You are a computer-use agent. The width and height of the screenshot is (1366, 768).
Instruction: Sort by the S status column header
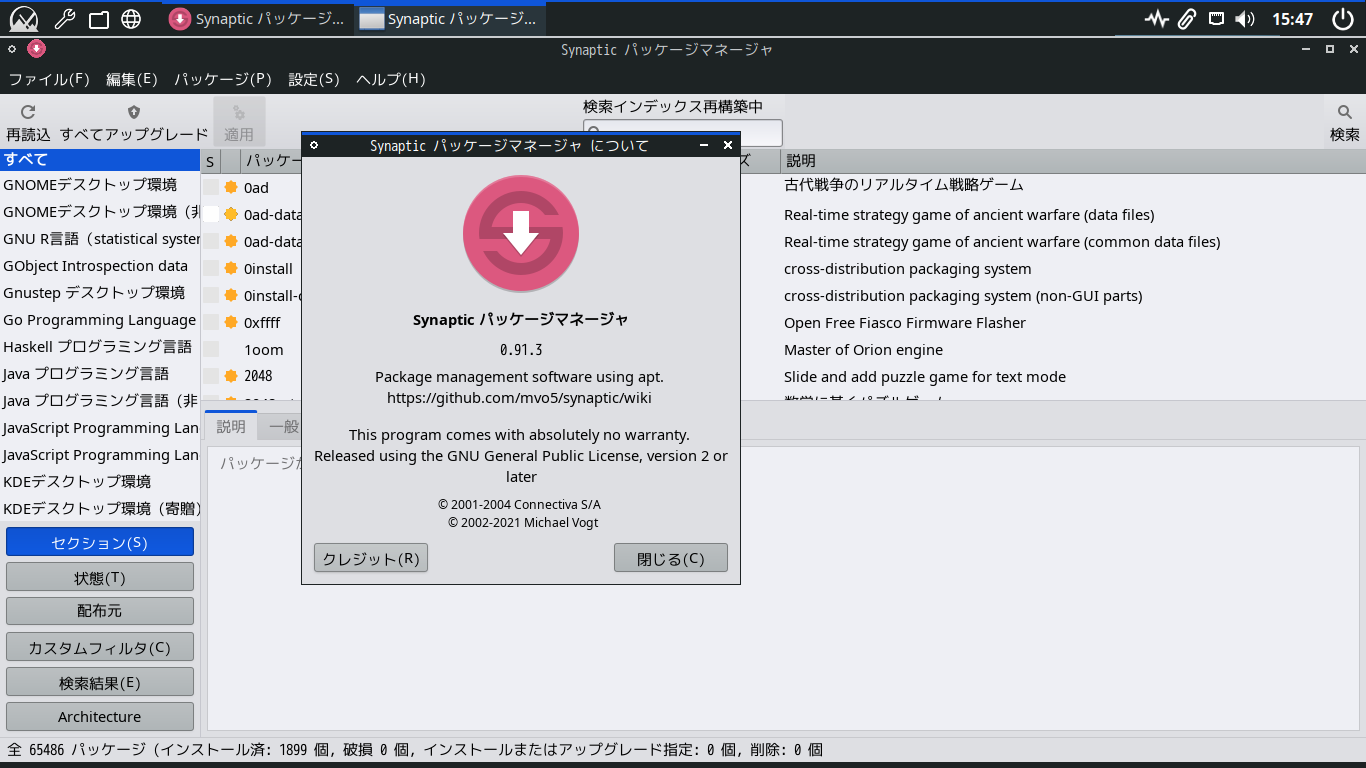211,161
